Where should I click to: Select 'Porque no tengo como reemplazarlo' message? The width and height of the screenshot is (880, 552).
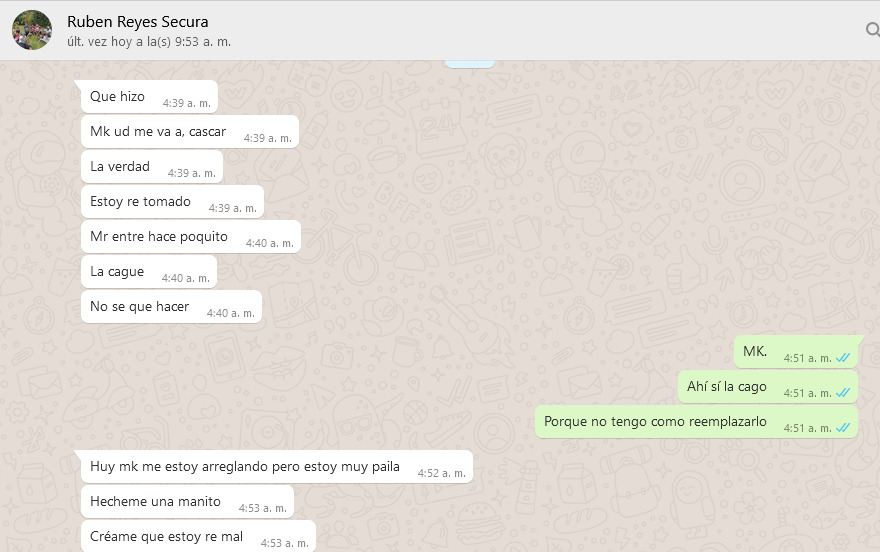(696, 422)
